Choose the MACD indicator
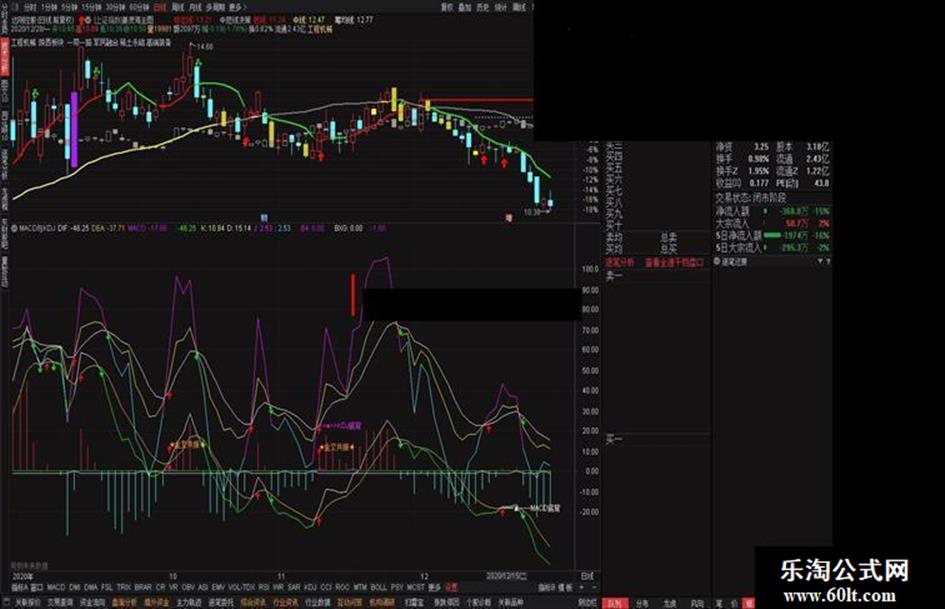945x609 pixels. click(x=56, y=587)
